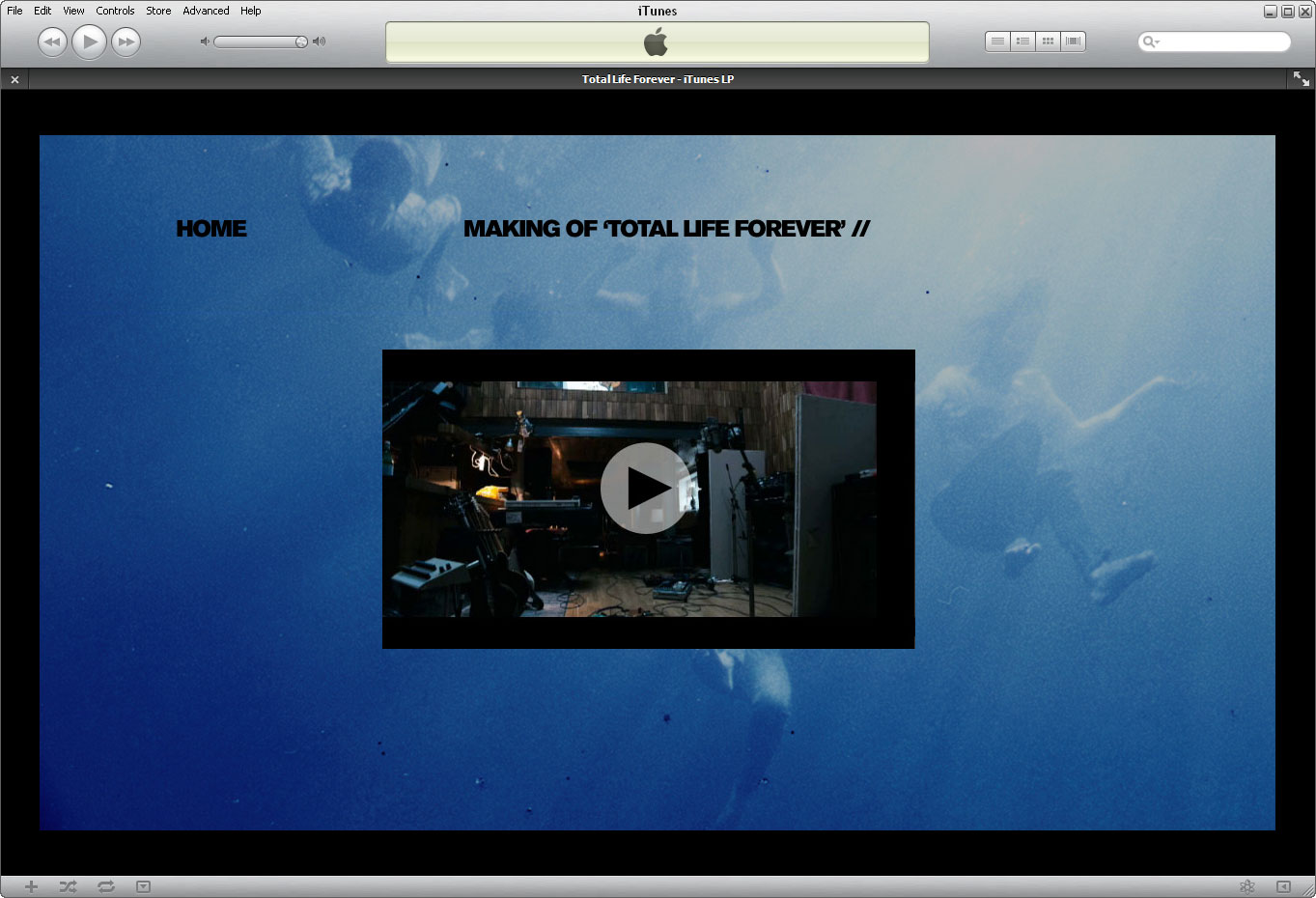Open the Store menu
The height and width of the screenshot is (898, 1316).
pyautogui.click(x=158, y=11)
